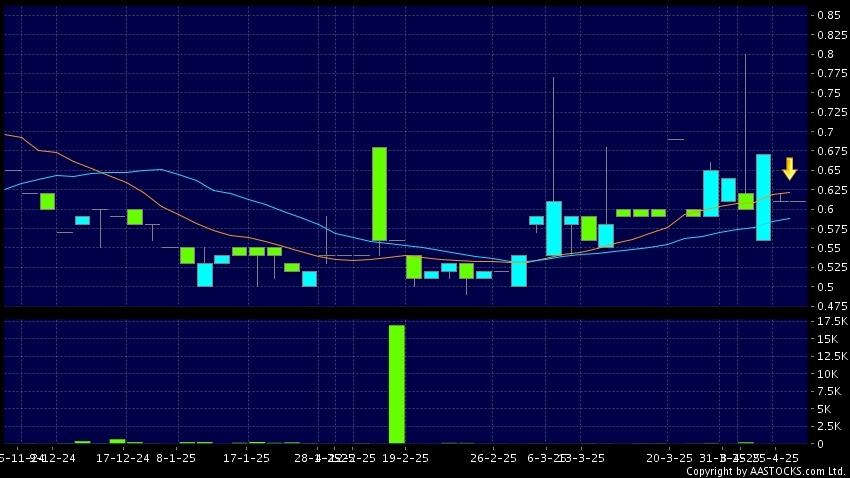This screenshot has height=478, width=850.
Task: Click the tall green candlestick peaking at 0.68
Action: click(x=379, y=194)
